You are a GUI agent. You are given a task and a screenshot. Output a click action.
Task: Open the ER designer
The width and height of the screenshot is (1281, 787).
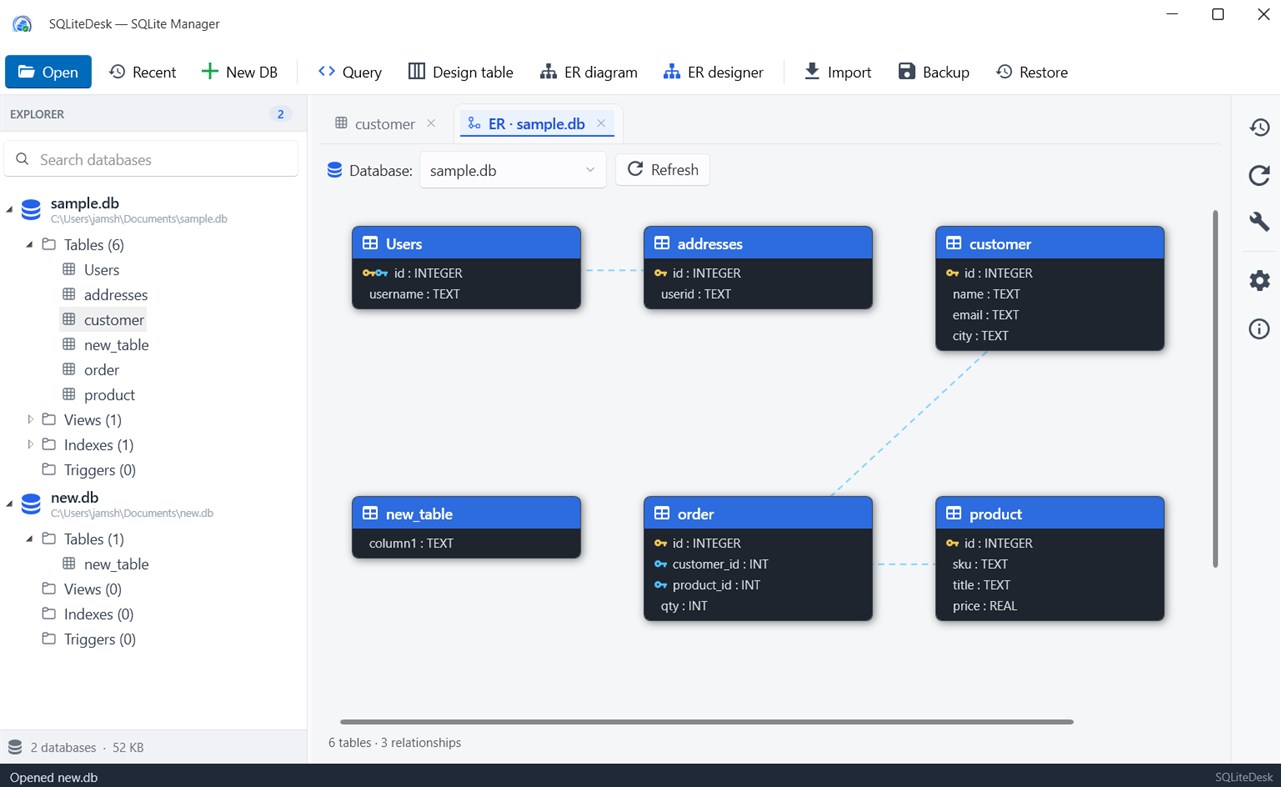(713, 72)
